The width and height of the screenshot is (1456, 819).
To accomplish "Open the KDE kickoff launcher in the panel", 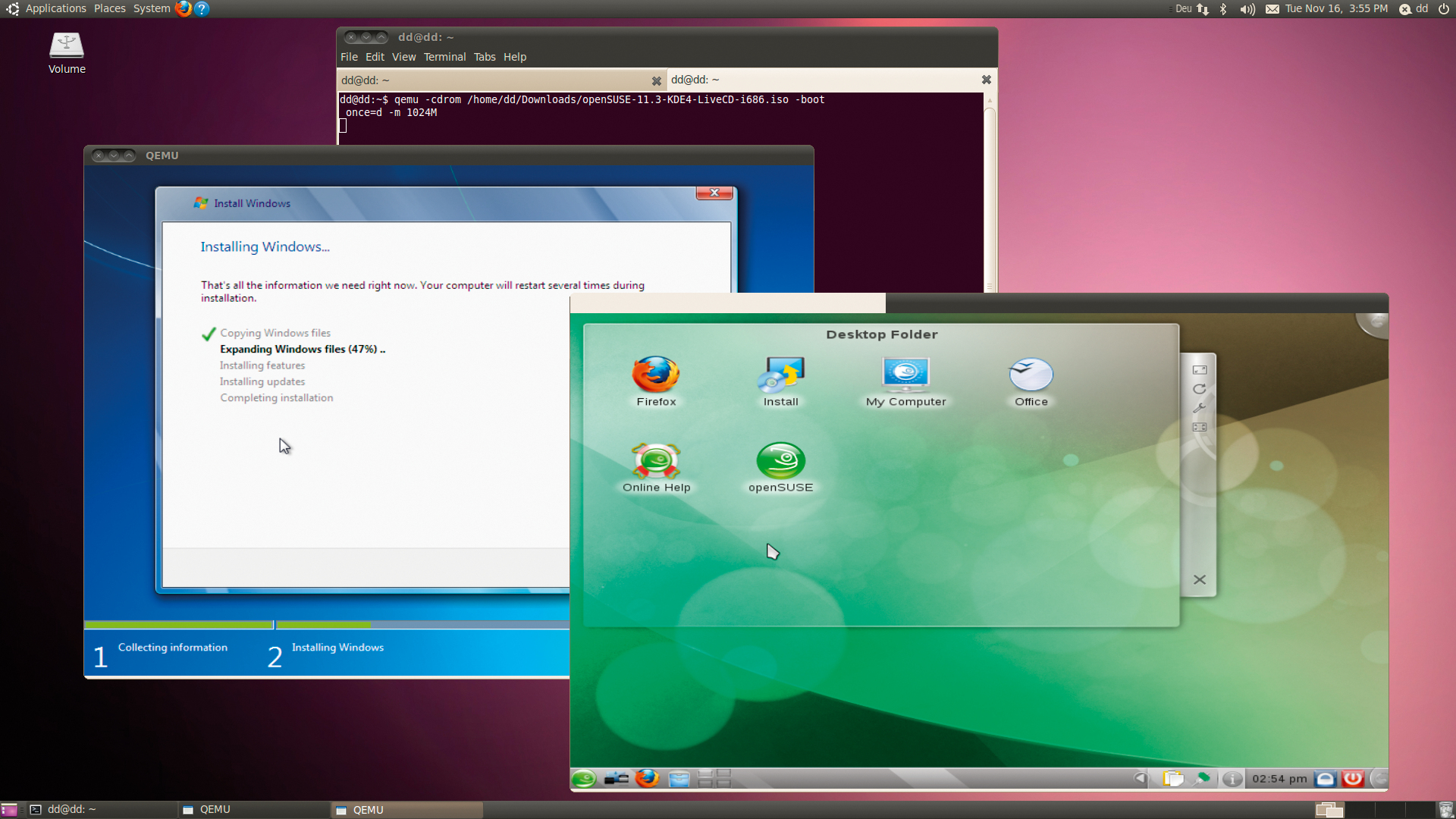I will [584, 779].
